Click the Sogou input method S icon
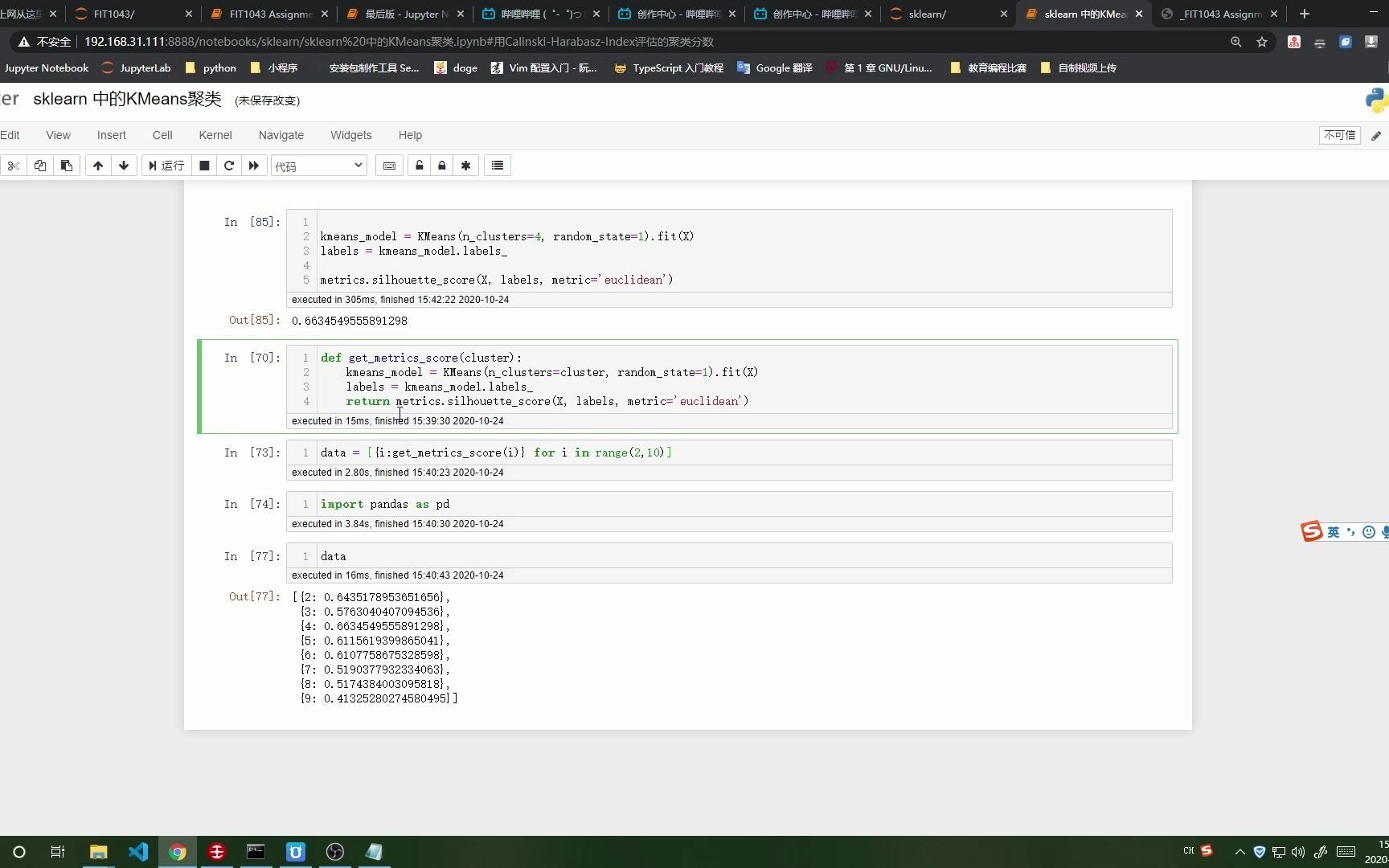 click(x=1312, y=531)
